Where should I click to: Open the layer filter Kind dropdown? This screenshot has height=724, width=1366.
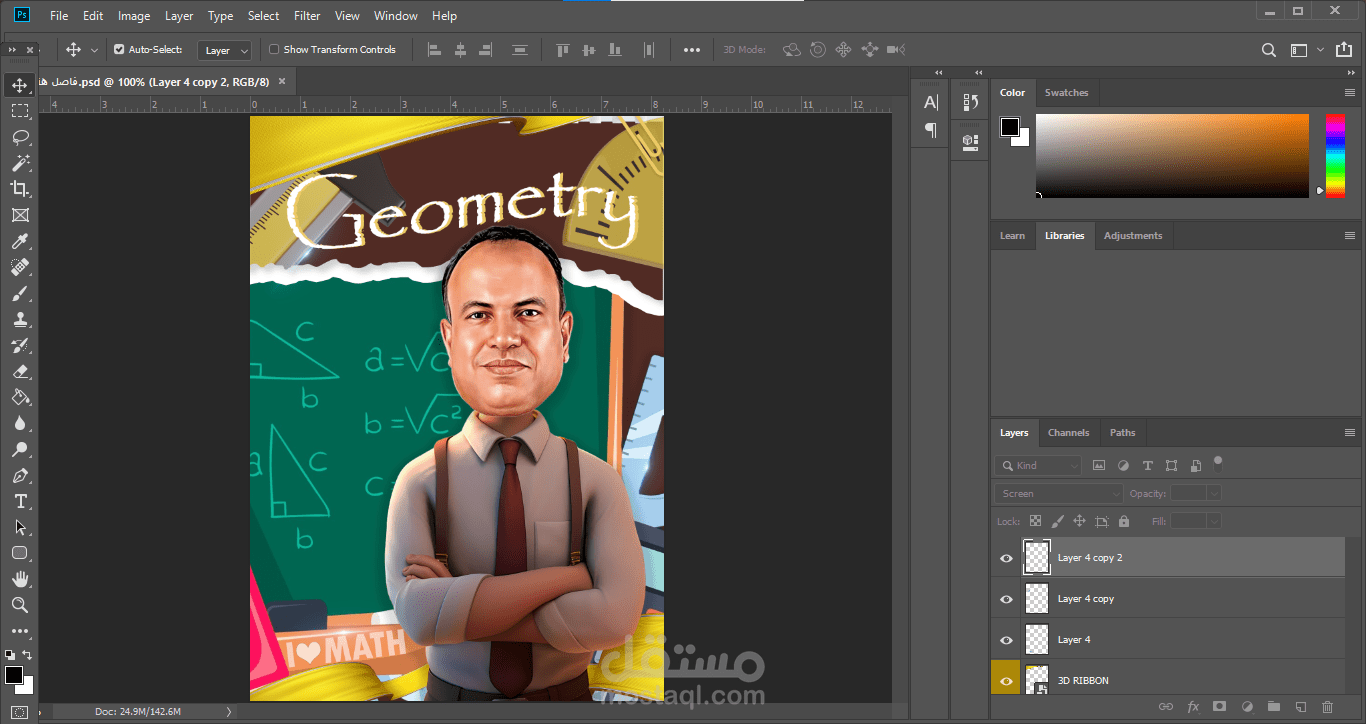pos(1038,465)
